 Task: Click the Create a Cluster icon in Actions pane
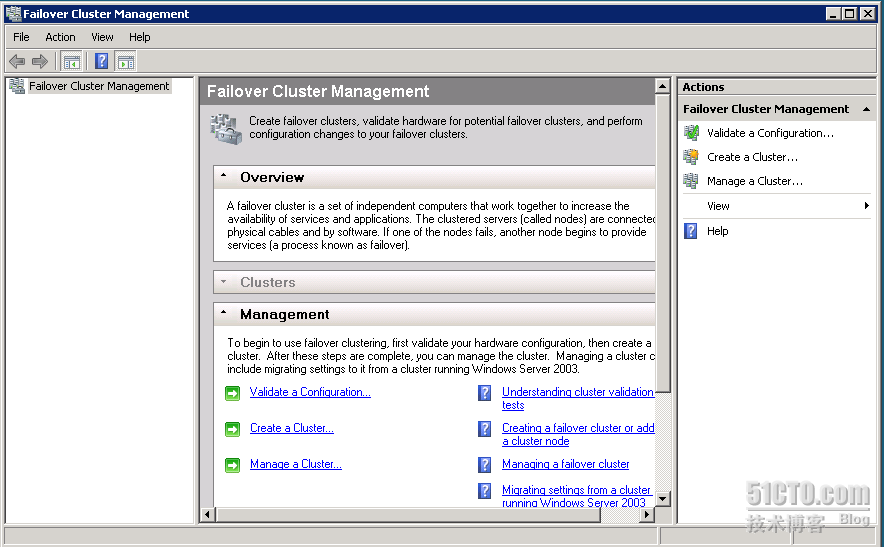click(691, 157)
